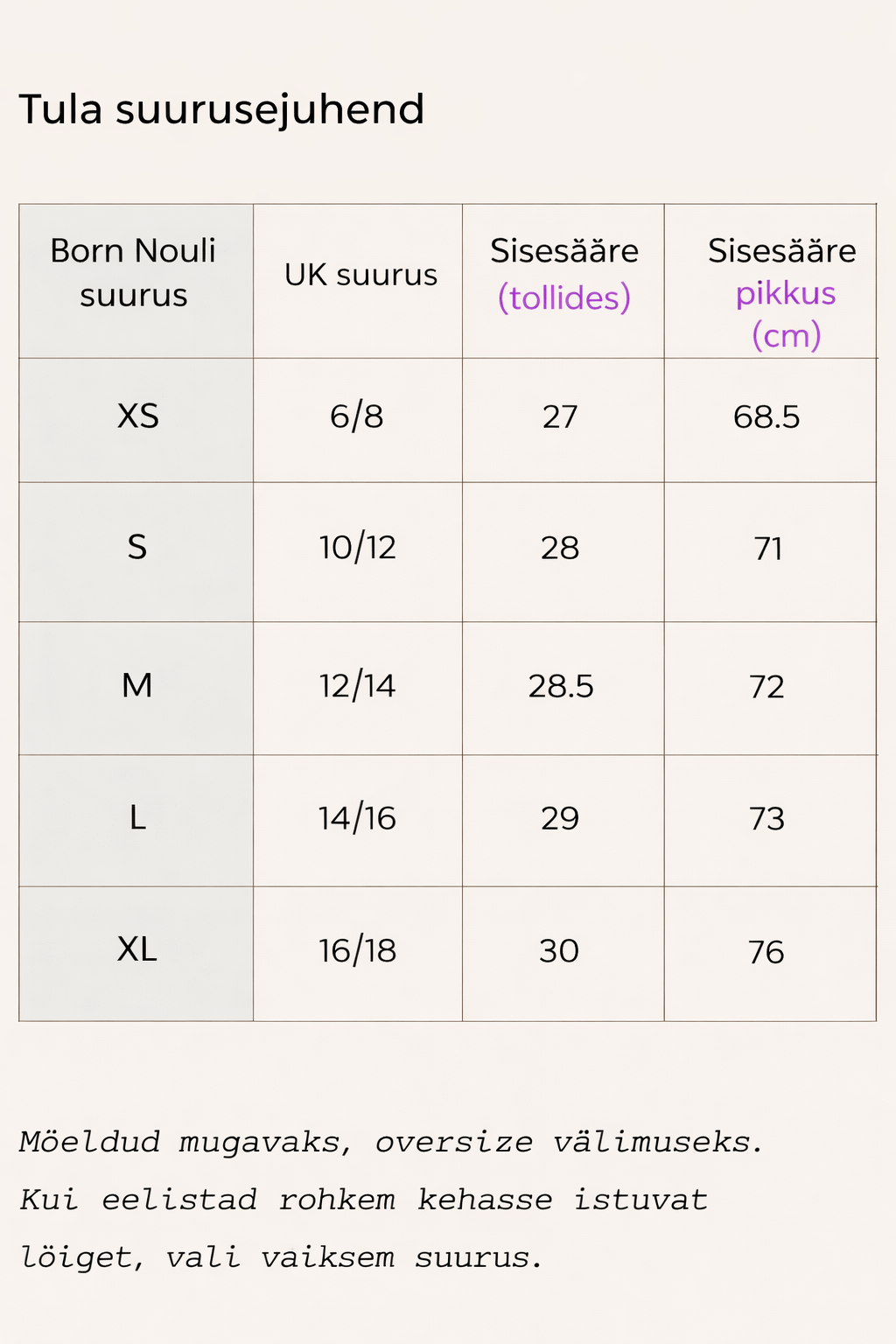Click the S size row label
Viewport: 896px width, 1344px height.
point(137,548)
